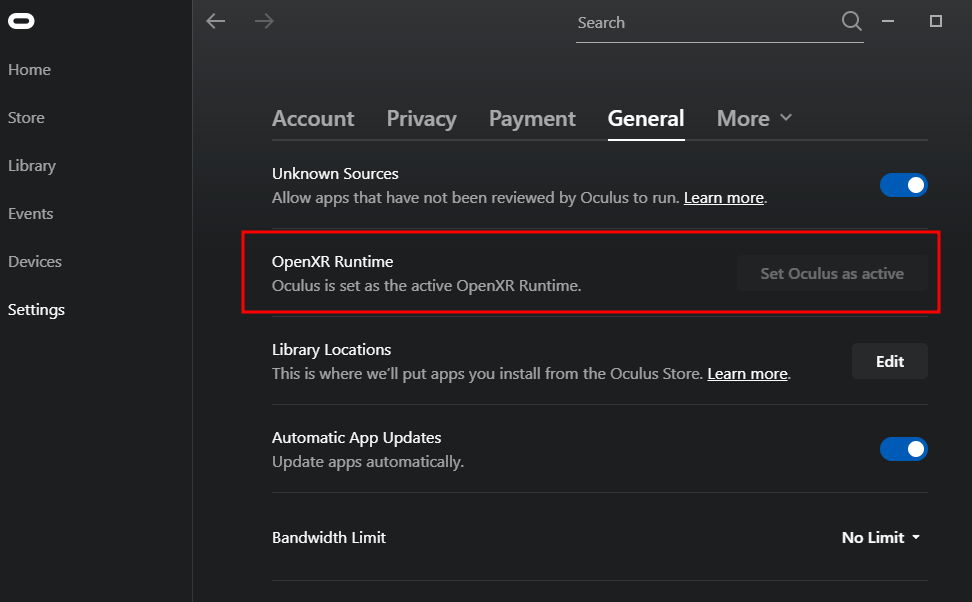
Task: Switch to the Privacy tab
Action: pyautogui.click(x=421, y=118)
